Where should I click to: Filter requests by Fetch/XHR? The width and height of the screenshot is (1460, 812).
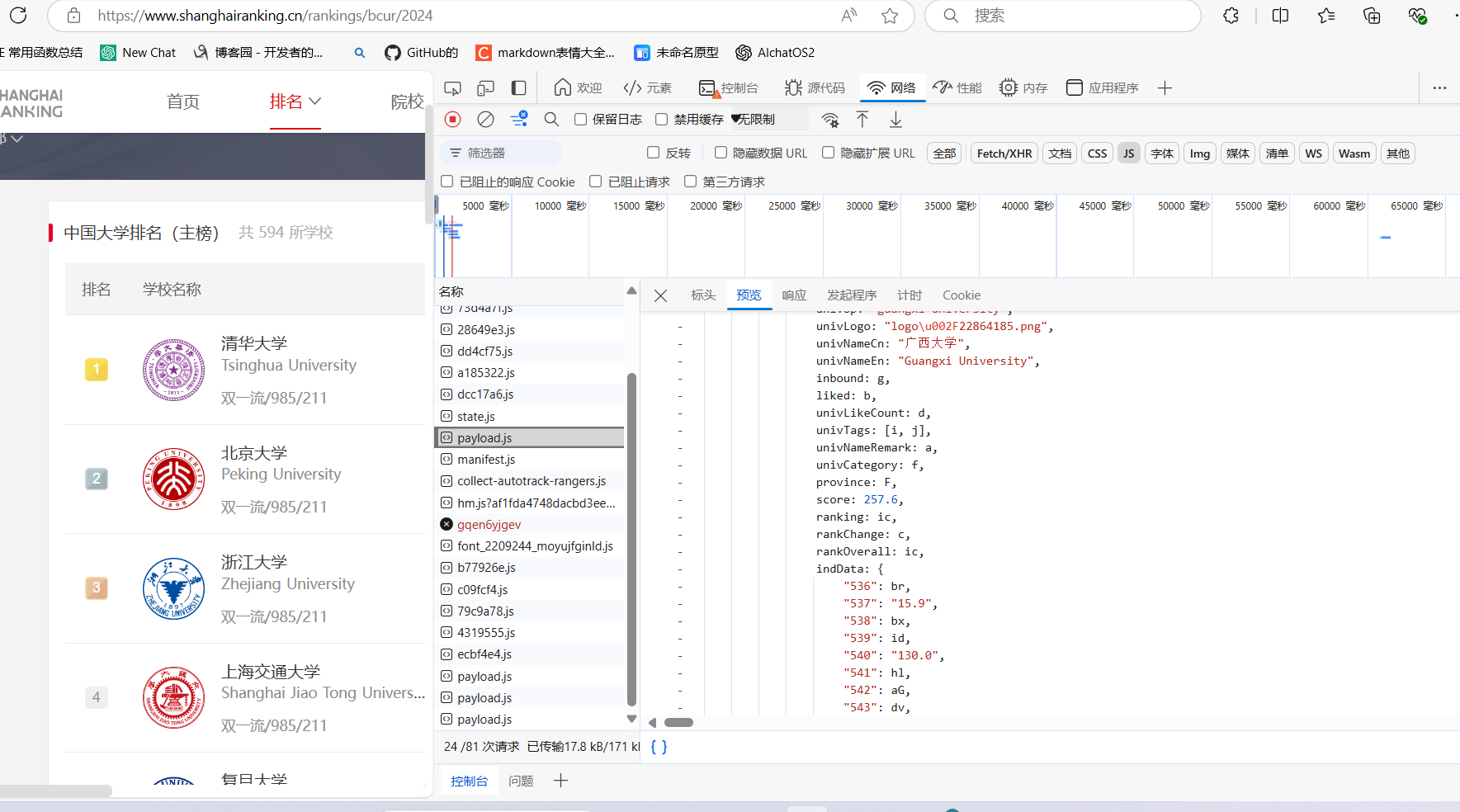tap(1004, 153)
